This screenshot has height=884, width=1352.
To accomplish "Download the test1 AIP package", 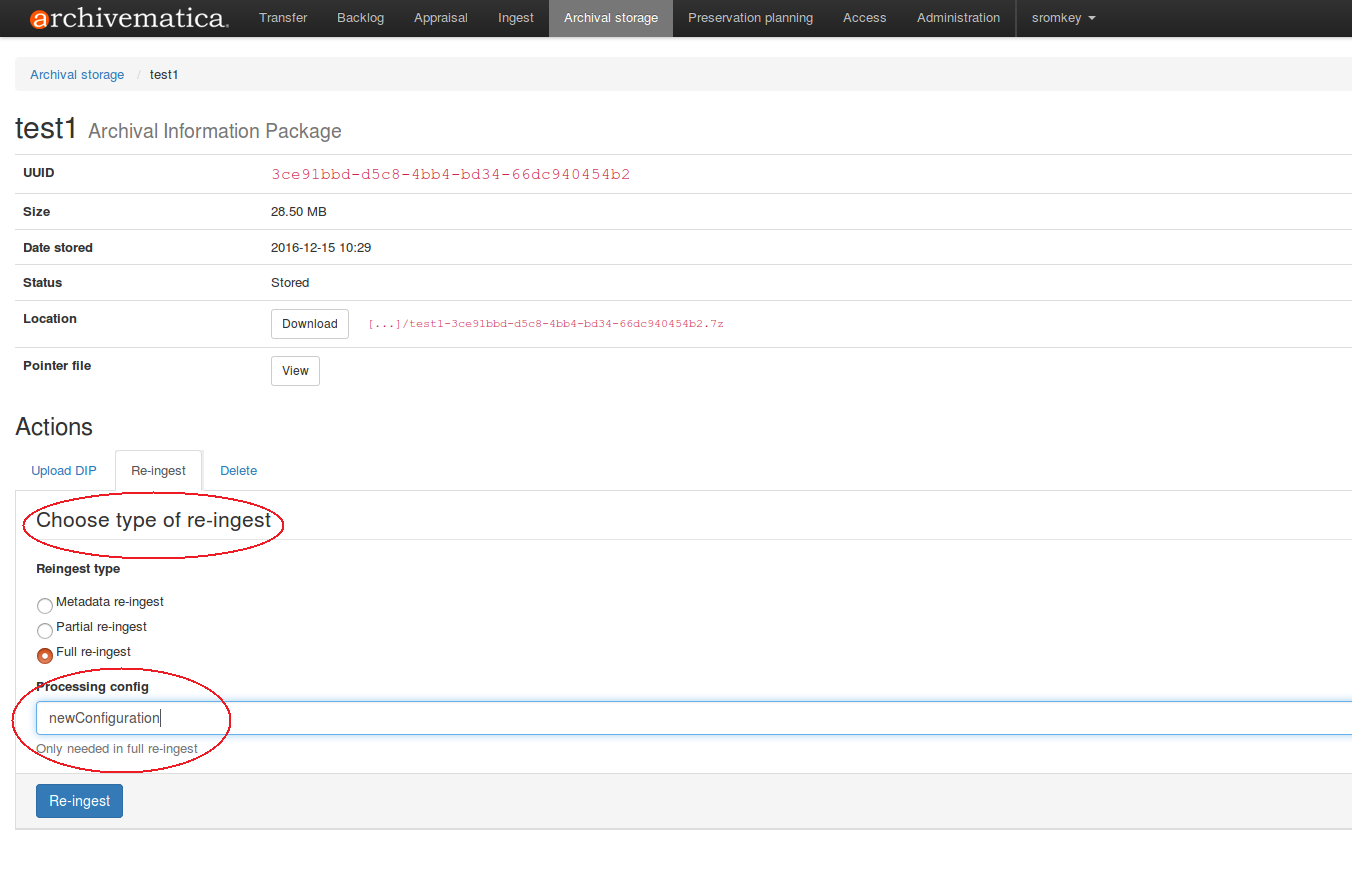I will [x=310, y=324].
